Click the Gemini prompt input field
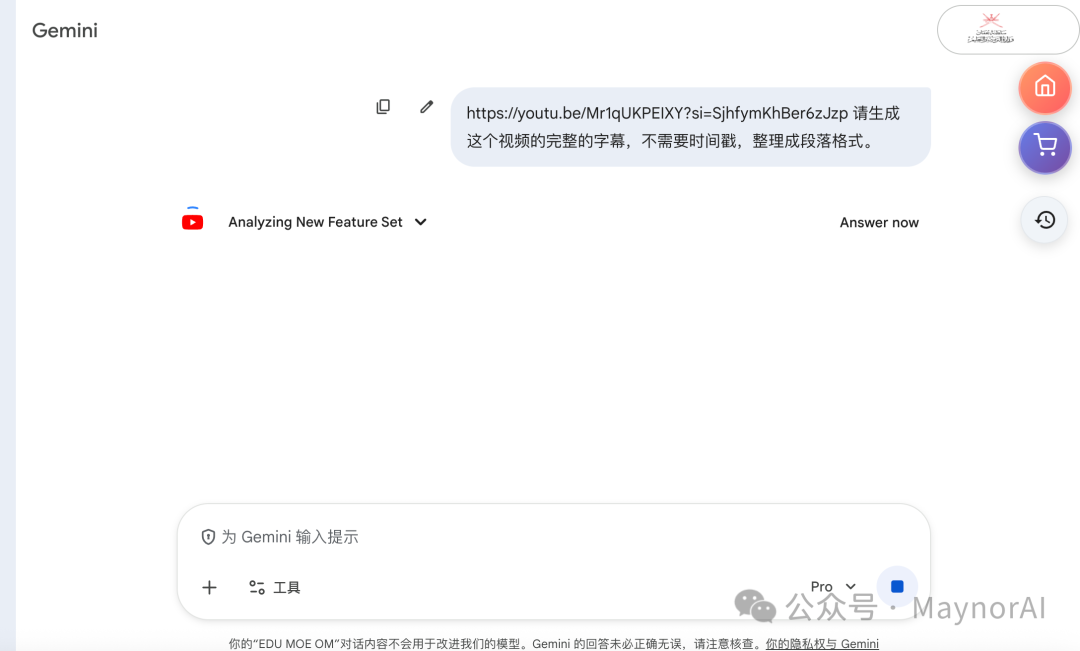This screenshot has width=1080, height=651. point(500,536)
